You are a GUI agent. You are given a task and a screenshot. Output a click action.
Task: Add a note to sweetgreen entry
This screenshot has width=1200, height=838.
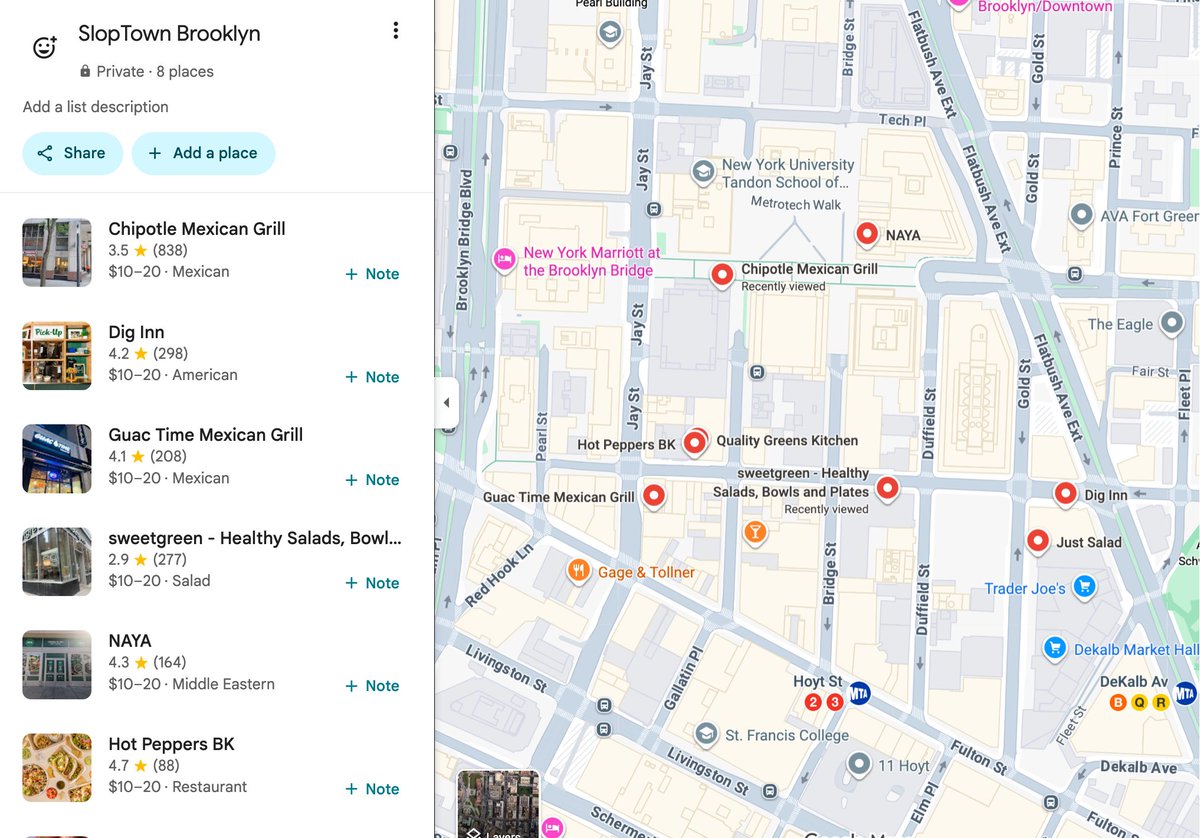(x=372, y=583)
